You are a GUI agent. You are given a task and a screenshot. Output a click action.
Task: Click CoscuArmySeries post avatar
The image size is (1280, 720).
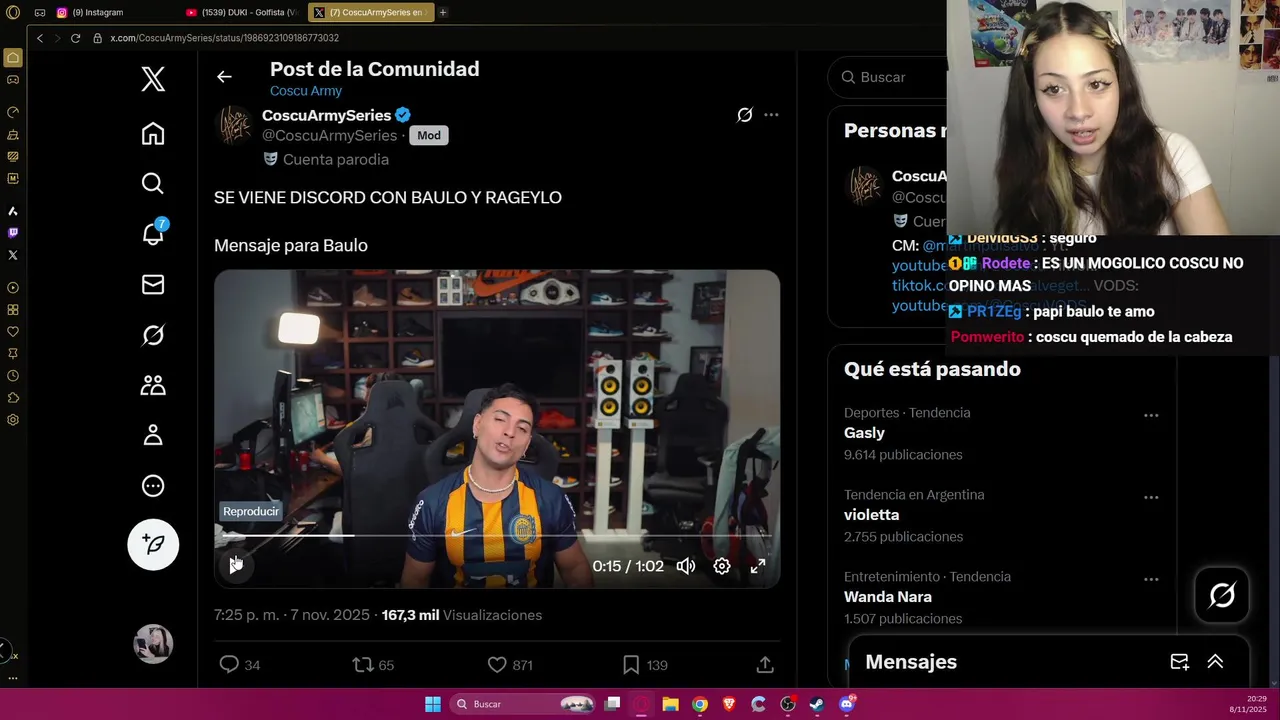pos(235,125)
